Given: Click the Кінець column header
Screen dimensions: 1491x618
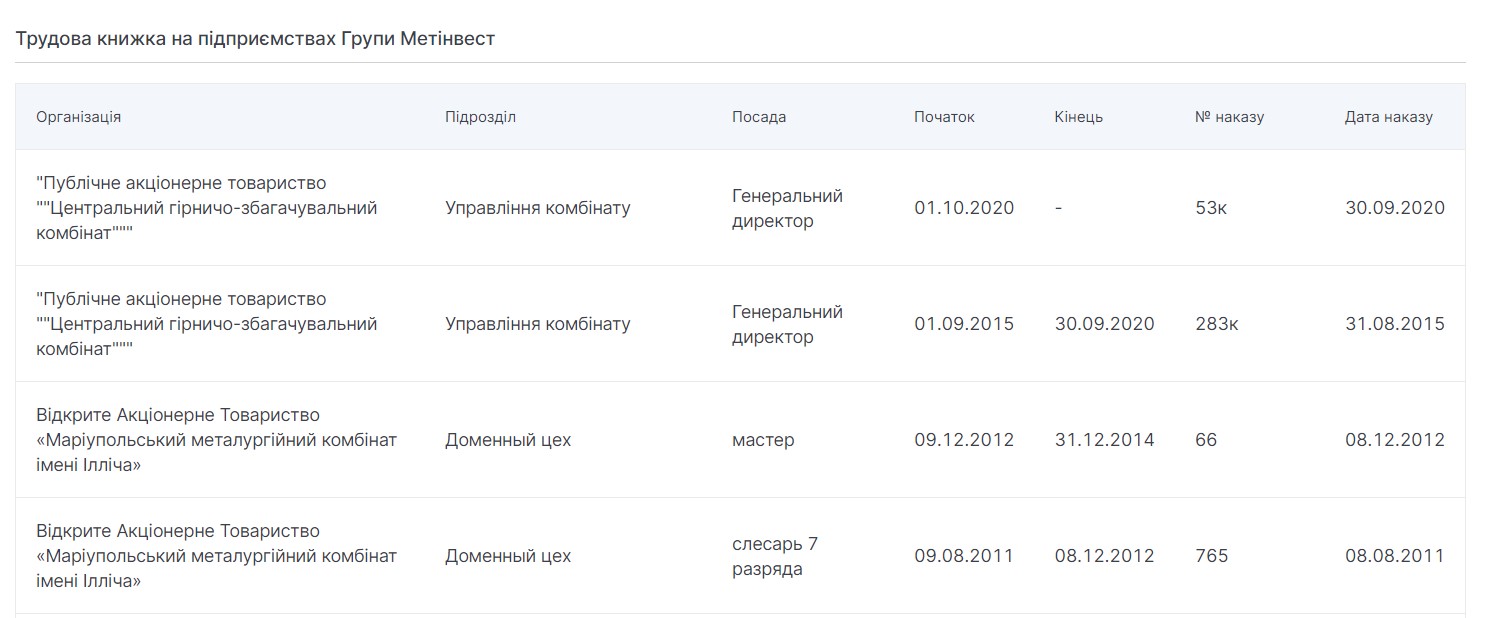Looking at the screenshot, I should [1079, 117].
